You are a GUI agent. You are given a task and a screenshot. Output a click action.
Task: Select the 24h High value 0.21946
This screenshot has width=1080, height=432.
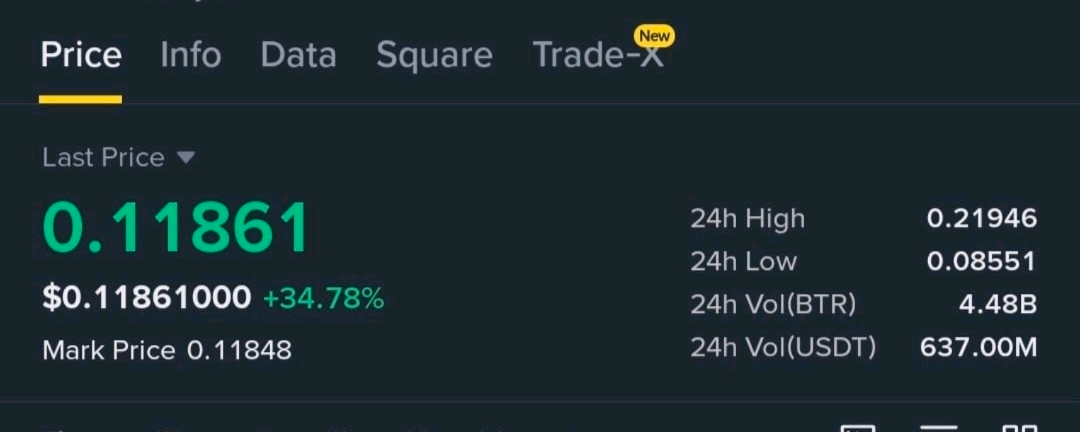(x=982, y=218)
